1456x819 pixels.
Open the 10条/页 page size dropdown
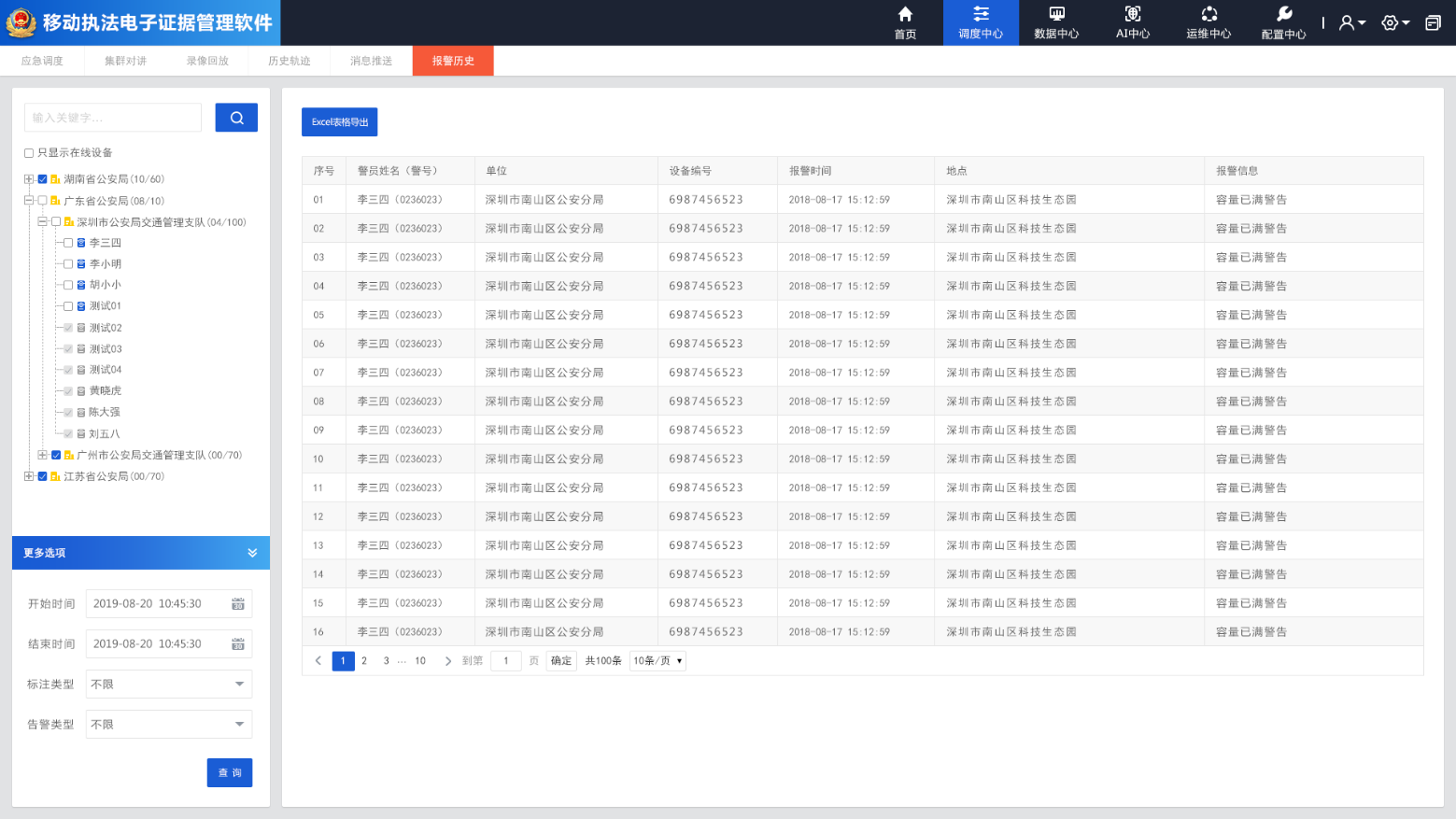click(x=657, y=661)
